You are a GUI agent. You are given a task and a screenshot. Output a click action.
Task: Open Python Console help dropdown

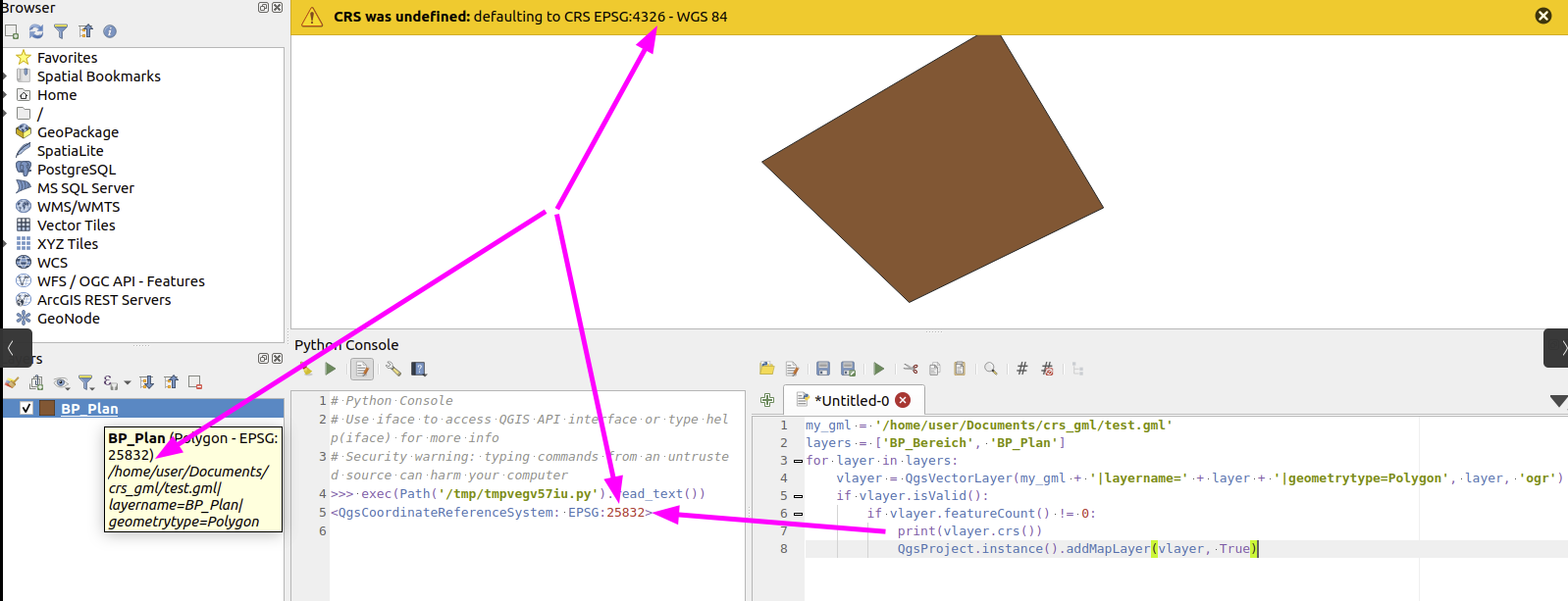click(419, 369)
